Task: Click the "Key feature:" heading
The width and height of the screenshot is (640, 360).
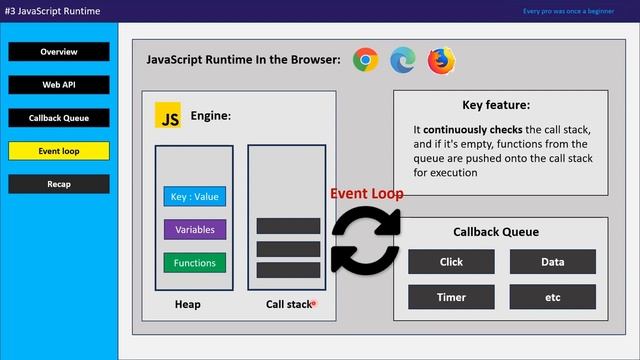Action: pyautogui.click(x=496, y=105)
